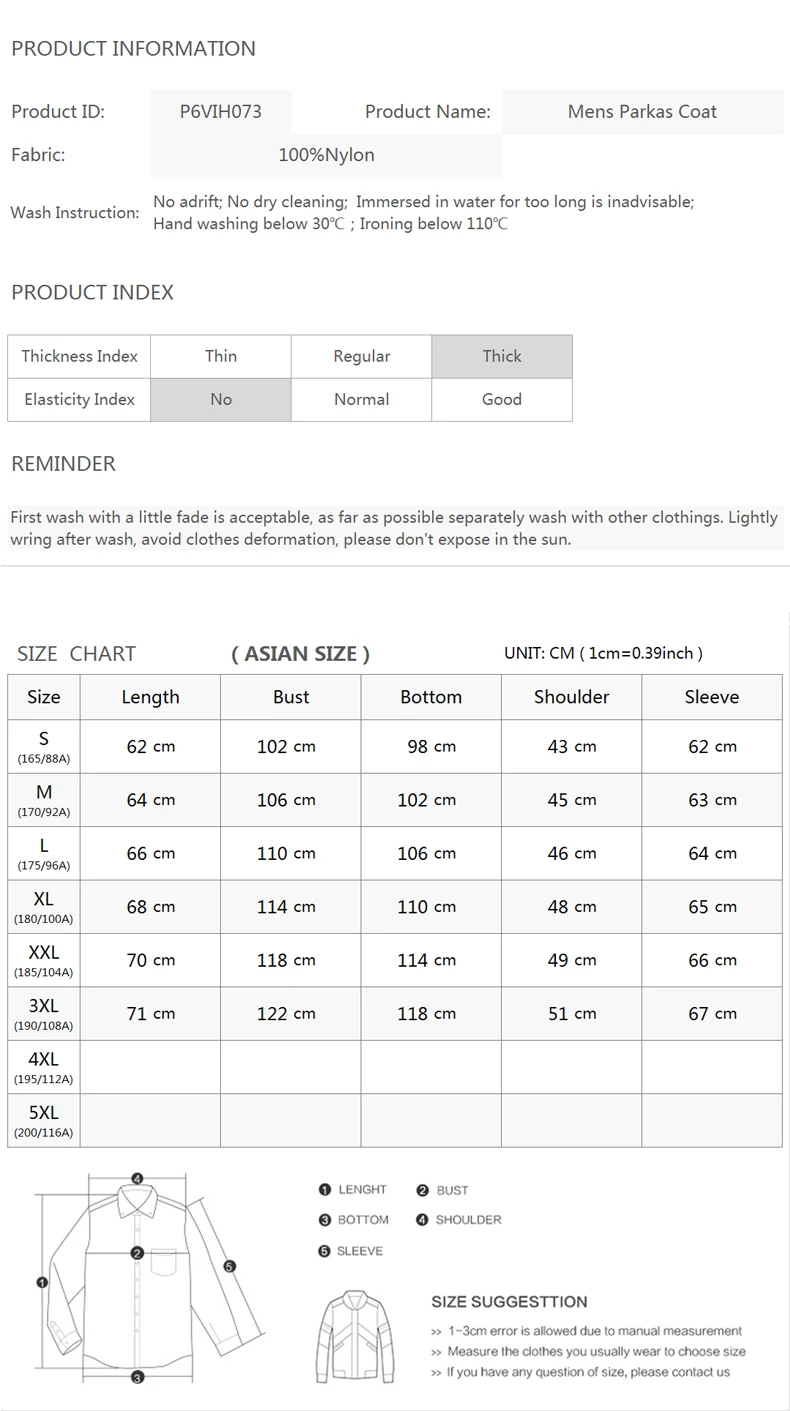790x1411 pixels.
Task: Click the 100%Nylon fabric field
Action: pyautogui.click(x=326, y=155)
